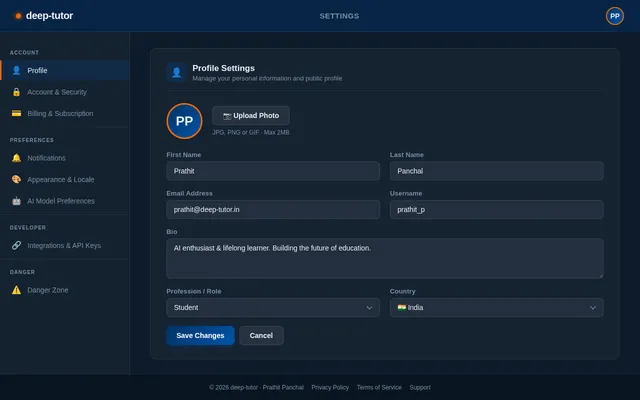Image resolution: width=640 pixels, height=400 pixels.
Task: Open the Profession / Role dropdown
Action: click(x=273, y=308)
